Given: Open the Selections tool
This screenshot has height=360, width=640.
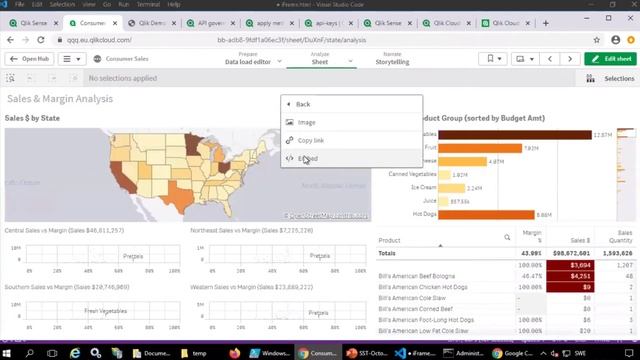Looking at the screenshot, I should tap(611, 78).
